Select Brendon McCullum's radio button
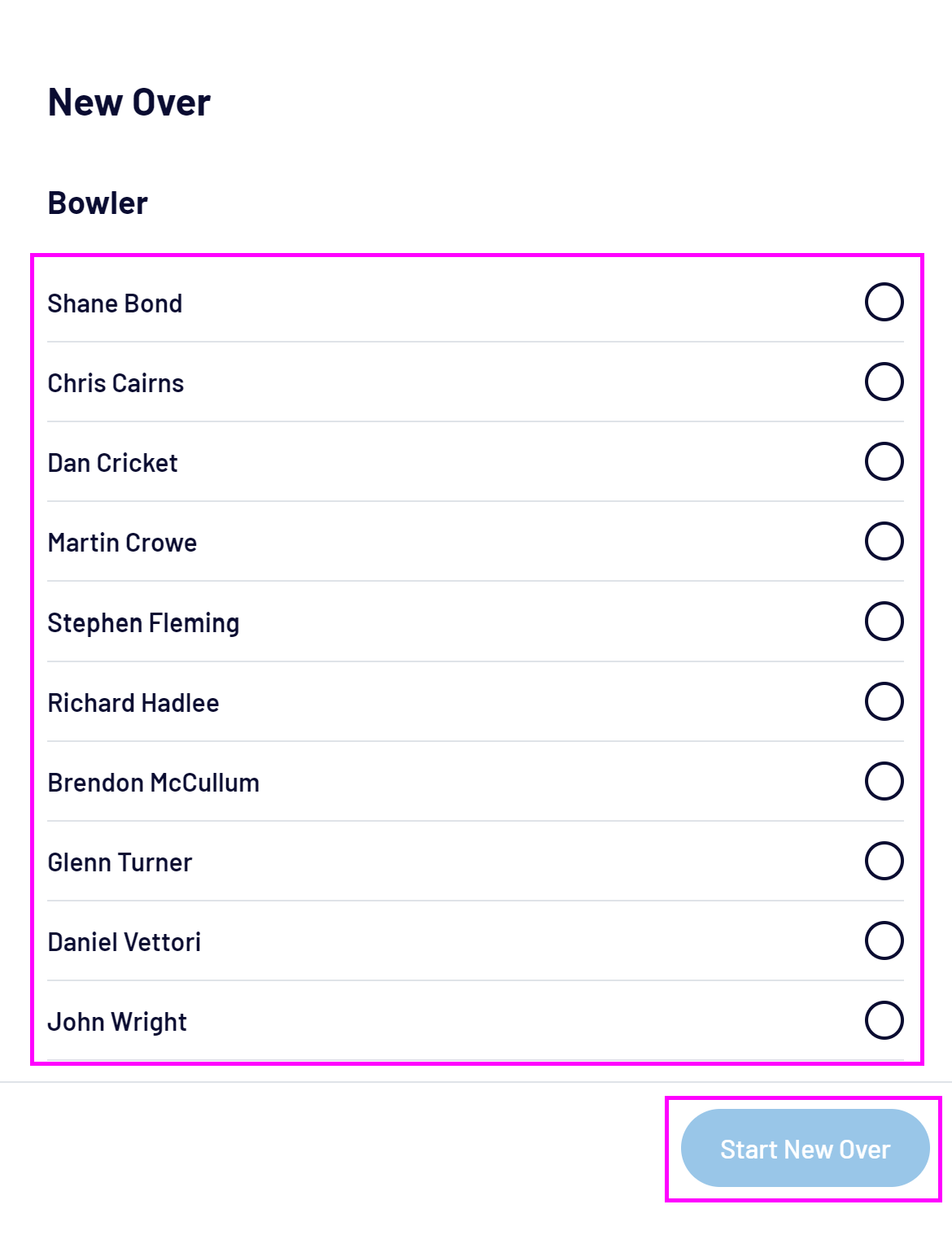Image resolution: width=952 pixels, height=1235 pixels. click(884, 781)
